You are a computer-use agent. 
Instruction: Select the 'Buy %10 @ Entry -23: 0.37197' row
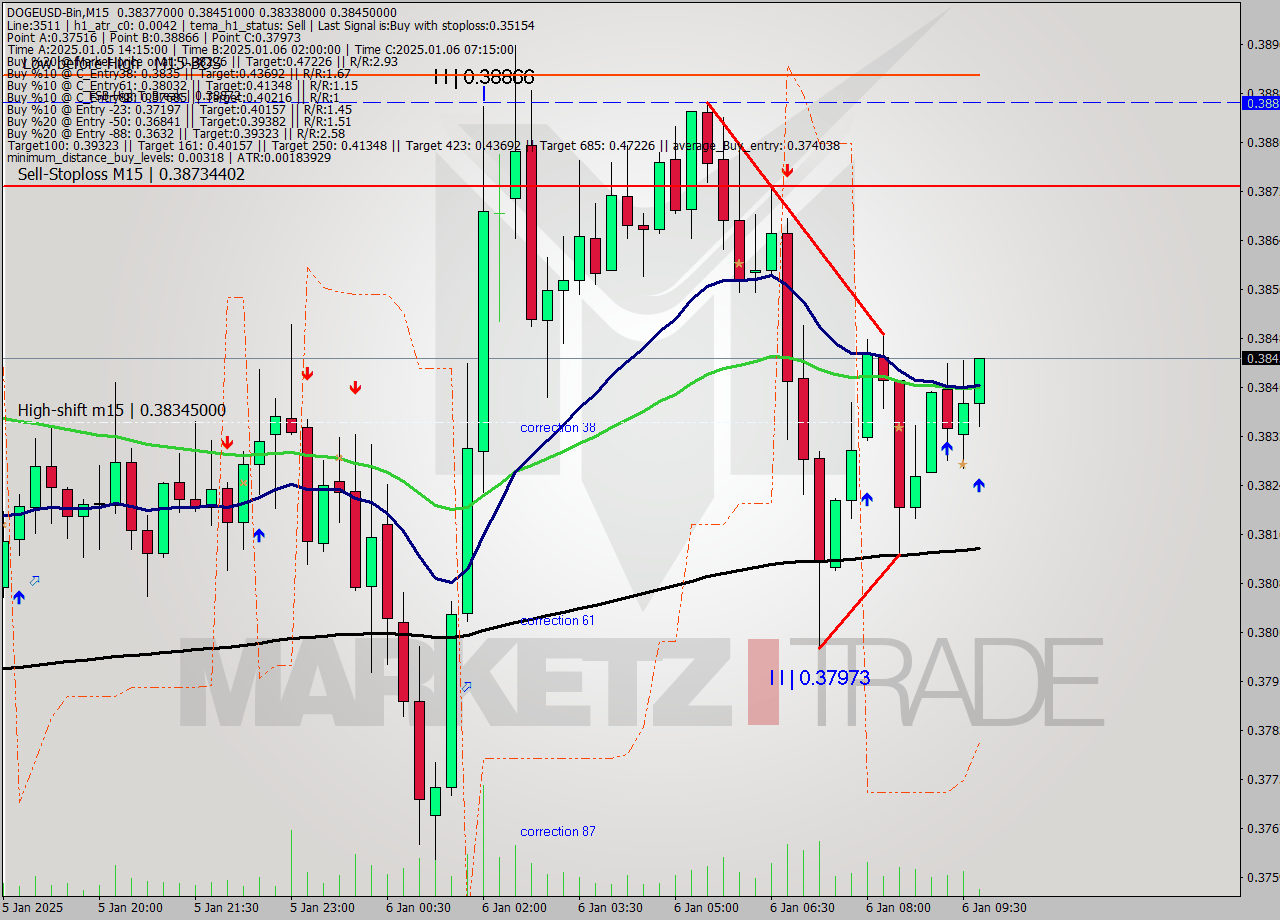178,109
